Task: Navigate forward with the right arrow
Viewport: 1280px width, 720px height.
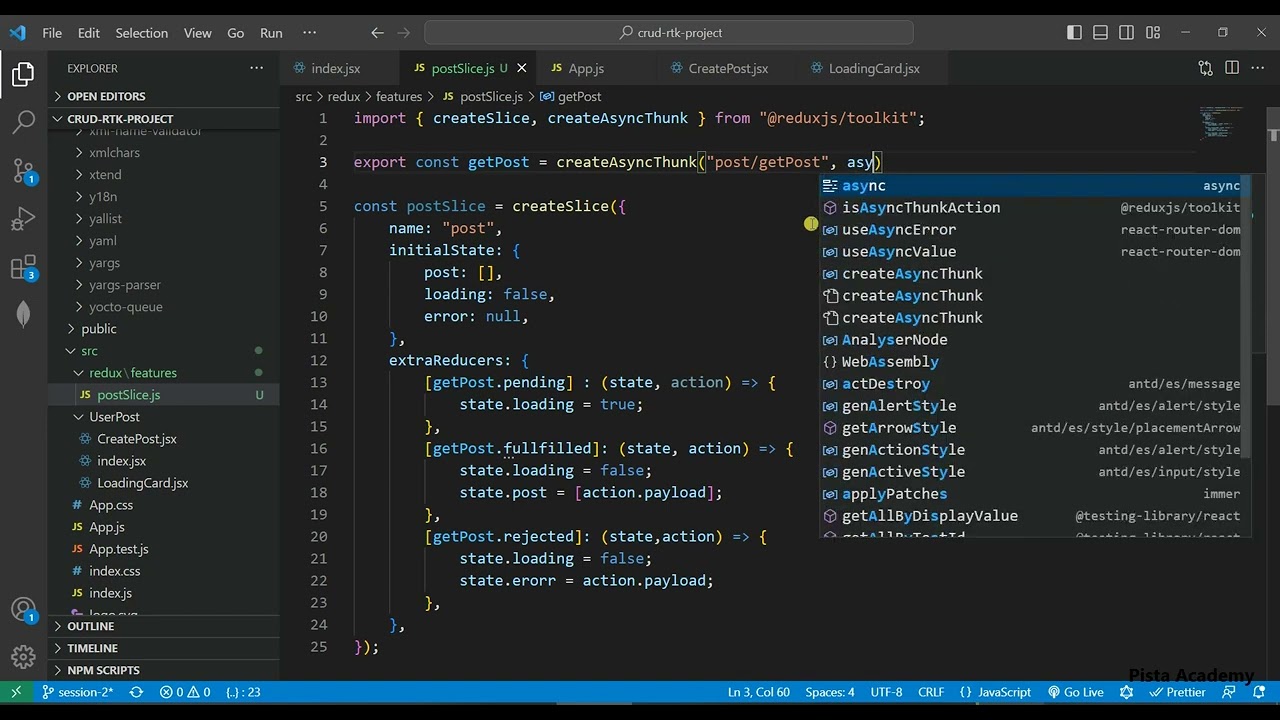Action: pos(405,33)
